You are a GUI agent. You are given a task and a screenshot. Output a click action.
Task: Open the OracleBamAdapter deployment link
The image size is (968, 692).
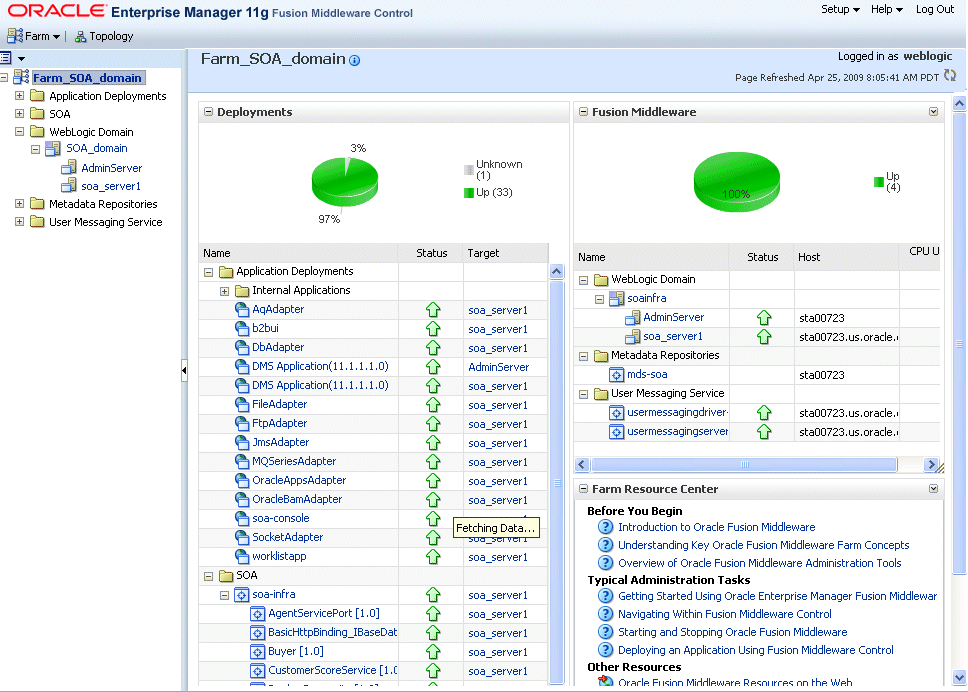pyautogui.click(x=297, y=499)
